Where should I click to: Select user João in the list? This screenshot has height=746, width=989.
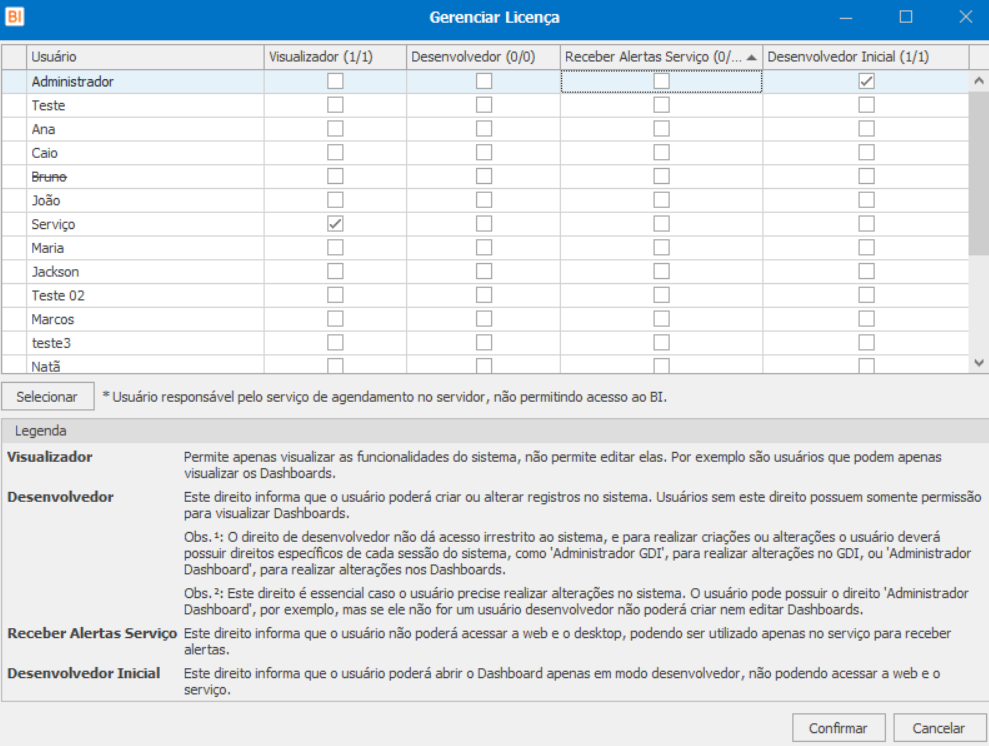(x=46, y=201)
